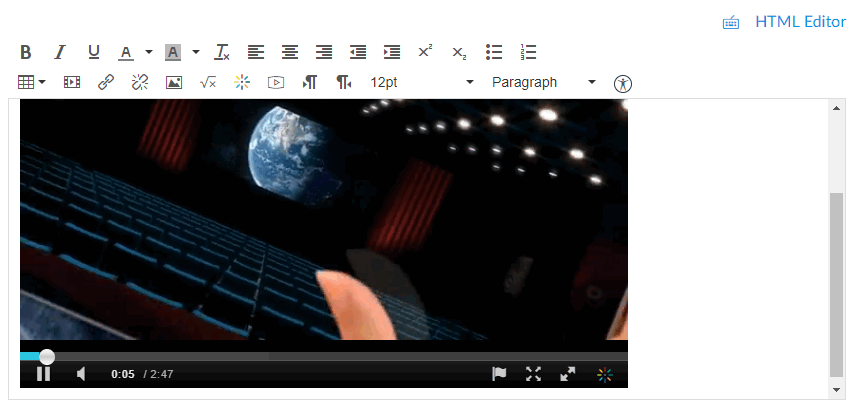Image resolution: width=861 pixels, height=403 pixels.
Task: Toggle bold formatting
Action: click(x=26, y=53)
